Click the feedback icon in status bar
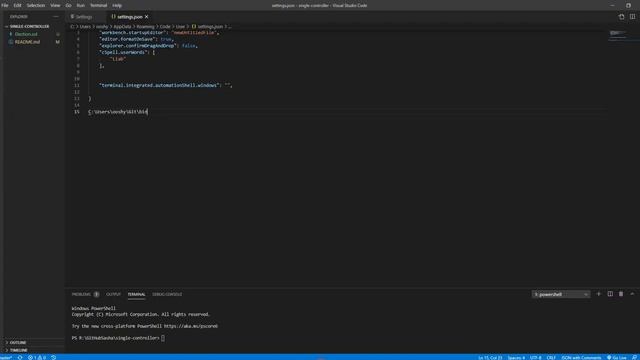640x360 pixels. [635, 357]
